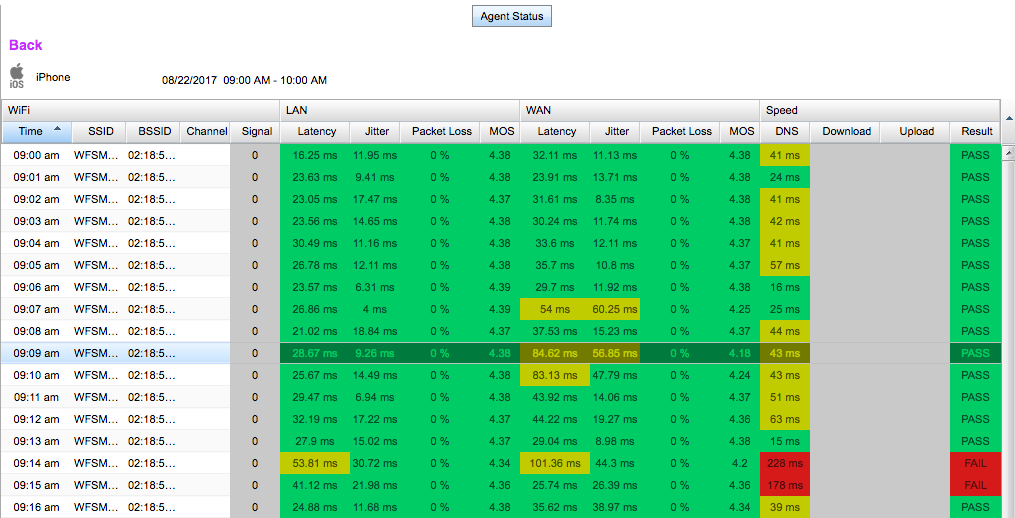This screenshot has height=518, width=1015.
Task: Click the 101.36 ms WAN latency cell
Action: click(x=555, y=464)
